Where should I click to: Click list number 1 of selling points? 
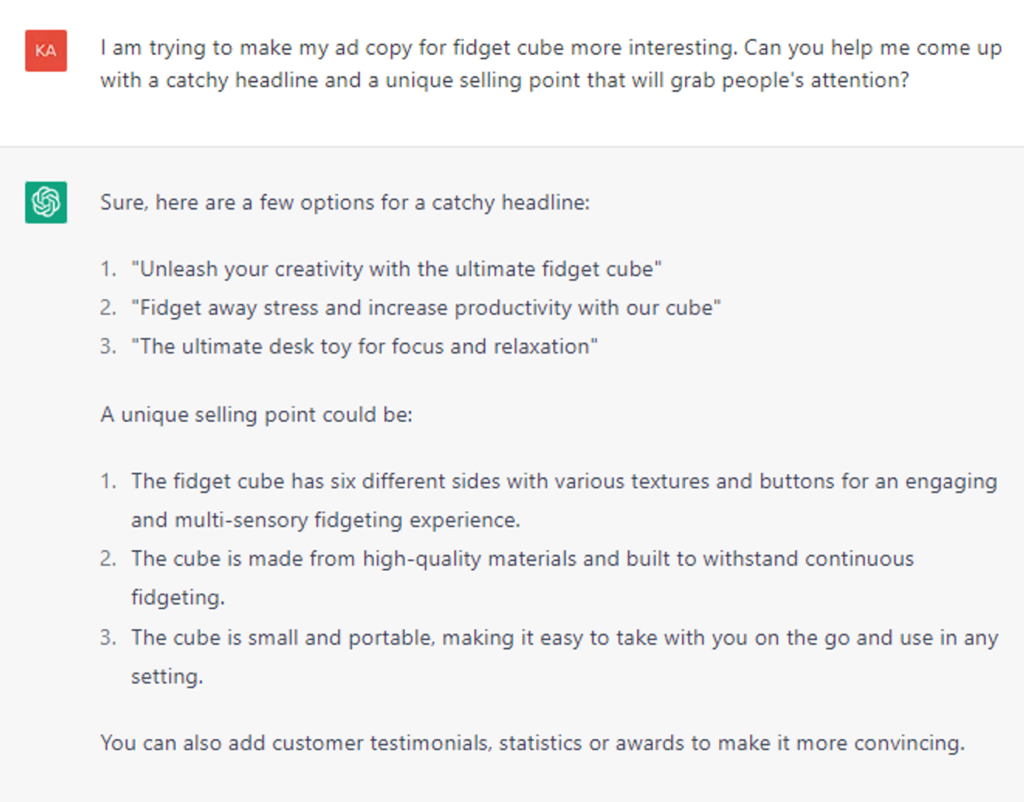coord(108,481)
